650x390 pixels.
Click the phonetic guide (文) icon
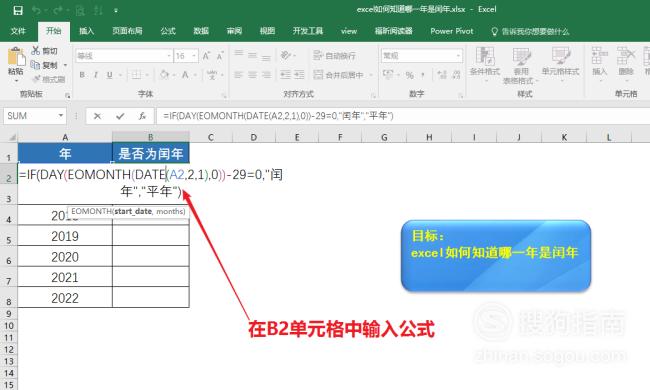pyautogui.click(x=212, y=75)
